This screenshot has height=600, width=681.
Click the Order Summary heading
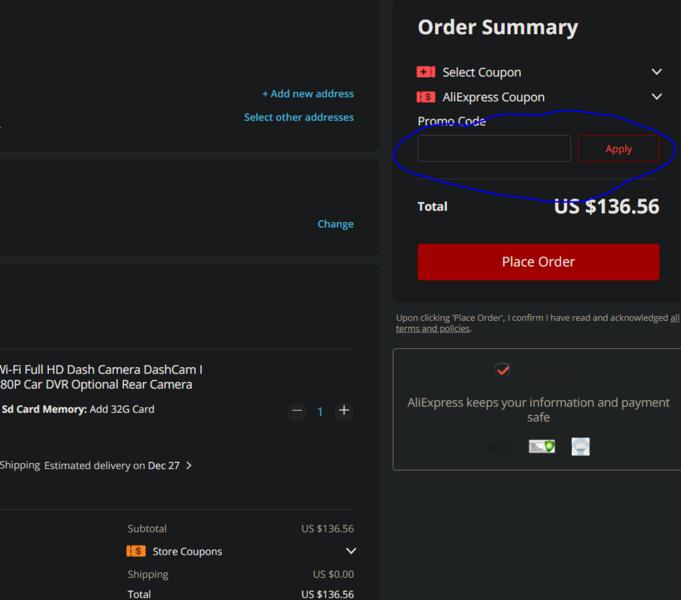click(498, 27)
